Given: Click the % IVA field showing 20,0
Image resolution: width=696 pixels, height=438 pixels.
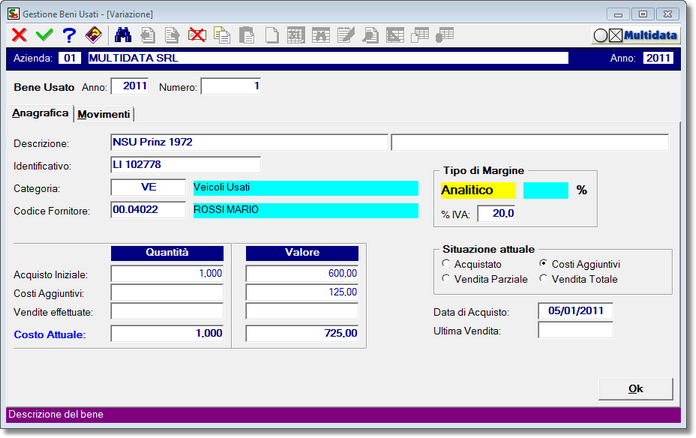Looking at the screenshot, I should [496, 213].
